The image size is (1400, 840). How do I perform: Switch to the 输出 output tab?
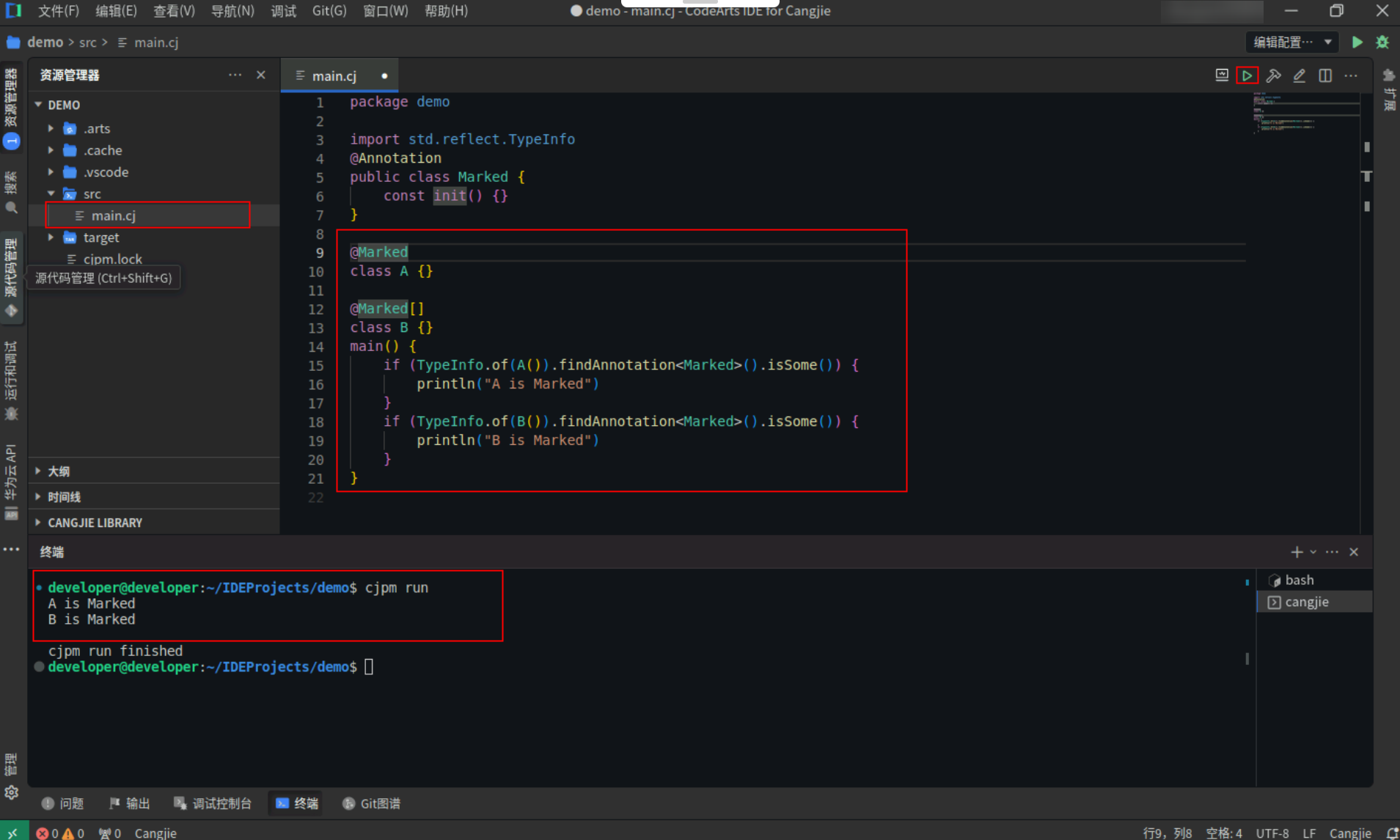point(129,803)
